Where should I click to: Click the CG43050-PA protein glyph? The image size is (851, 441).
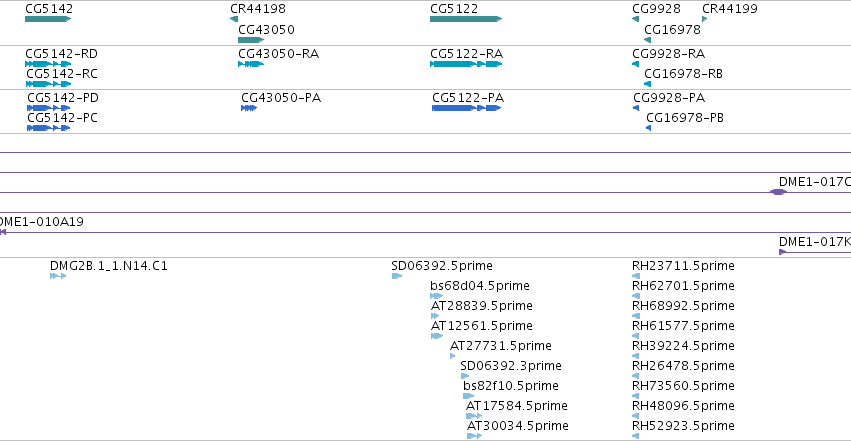(249, 108)
